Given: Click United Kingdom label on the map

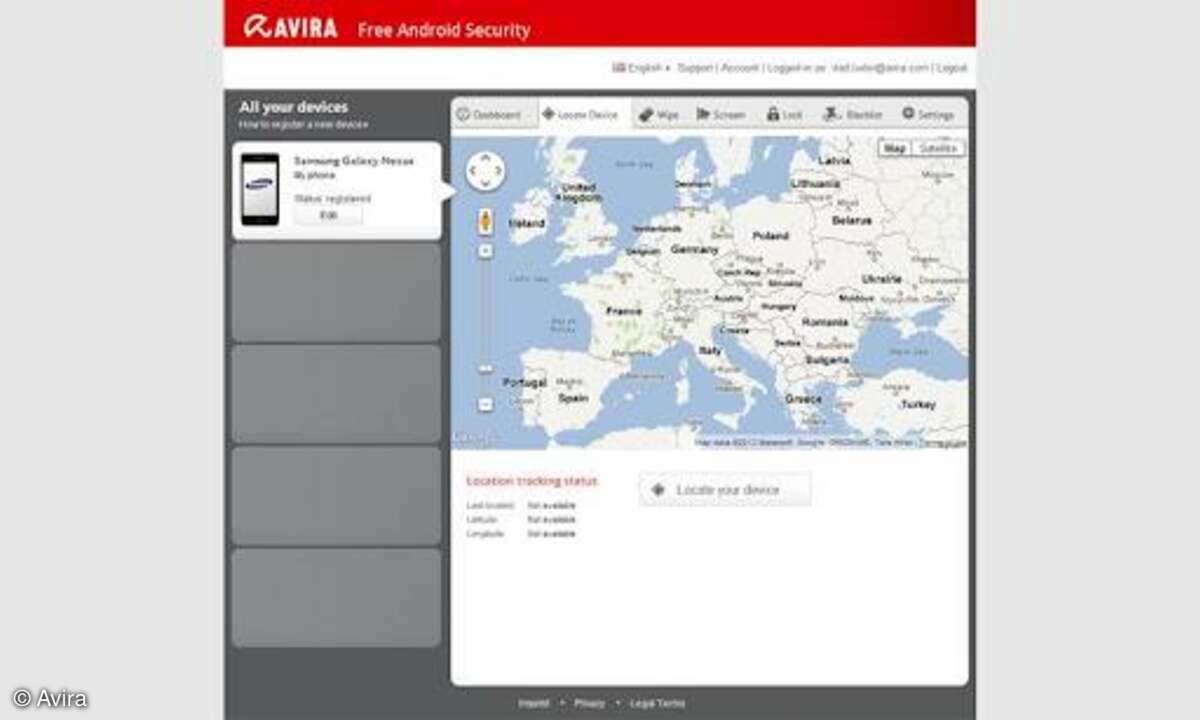Looking at the screenshot, I should [x=579, y=193].
